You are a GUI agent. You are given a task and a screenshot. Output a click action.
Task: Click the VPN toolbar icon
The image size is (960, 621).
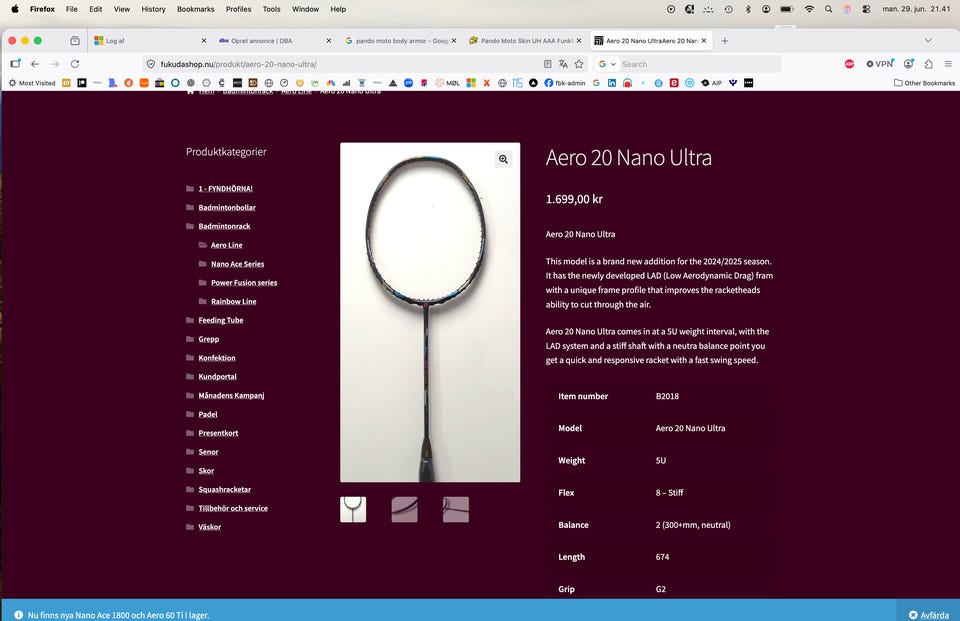tap(880, 64)
